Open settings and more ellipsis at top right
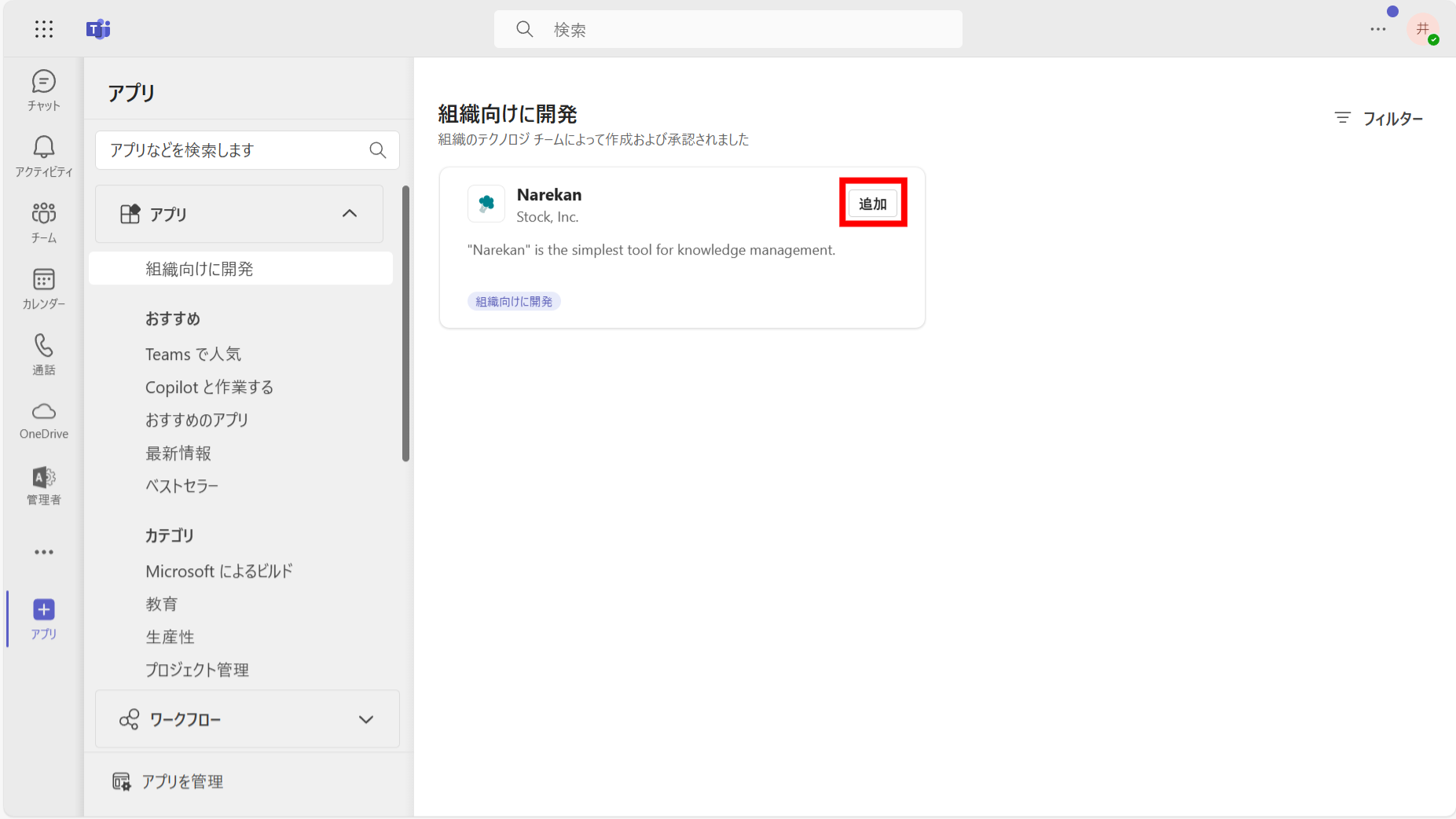 click(1378, 29)
